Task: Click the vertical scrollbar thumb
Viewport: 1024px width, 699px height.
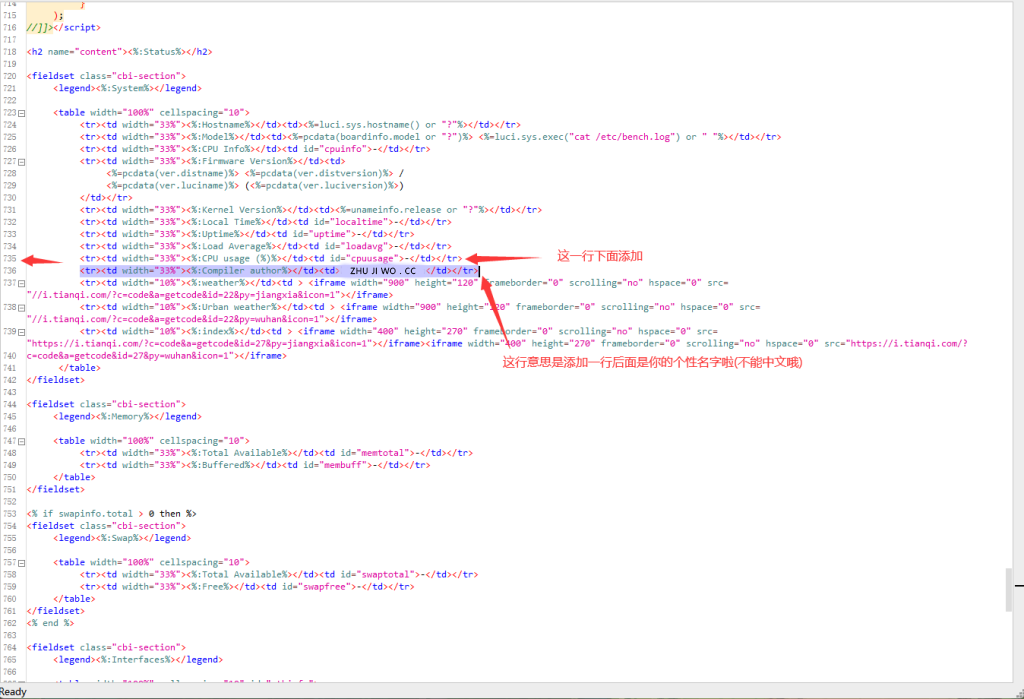Action: 1008,590
